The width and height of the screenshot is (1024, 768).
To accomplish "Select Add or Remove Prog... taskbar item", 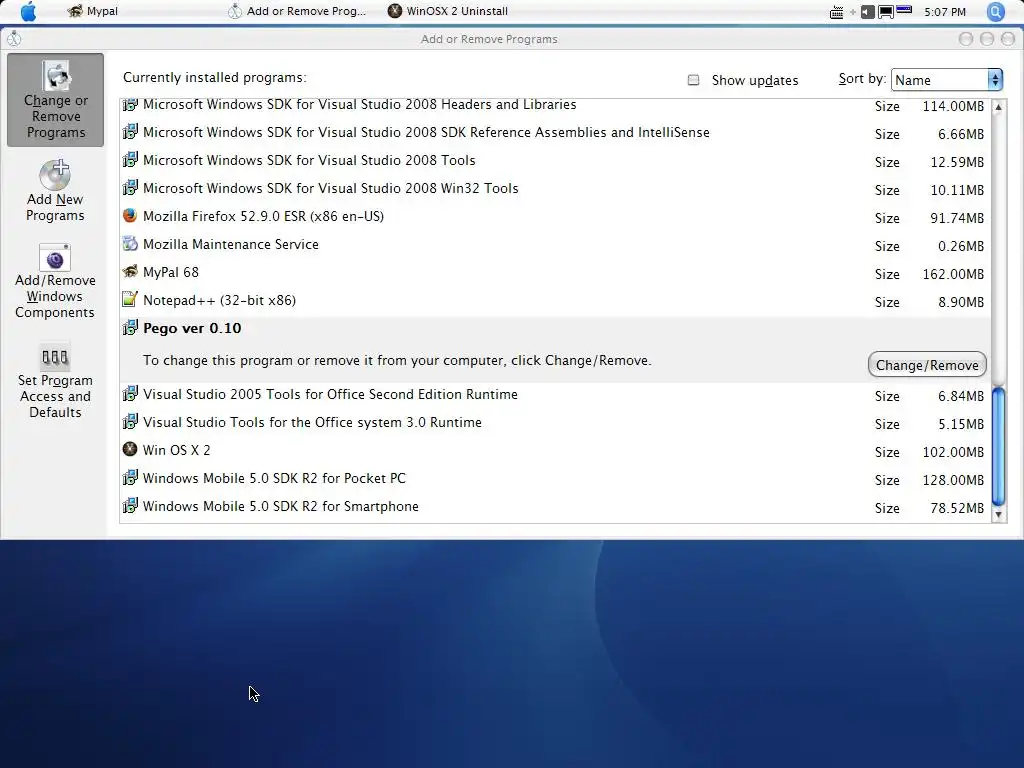I will pos(297,11).
